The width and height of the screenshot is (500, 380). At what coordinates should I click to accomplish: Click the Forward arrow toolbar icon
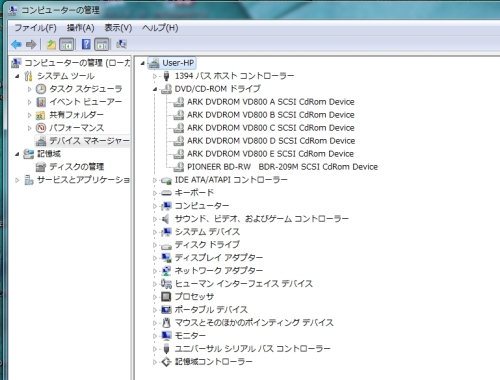point(31,44)
